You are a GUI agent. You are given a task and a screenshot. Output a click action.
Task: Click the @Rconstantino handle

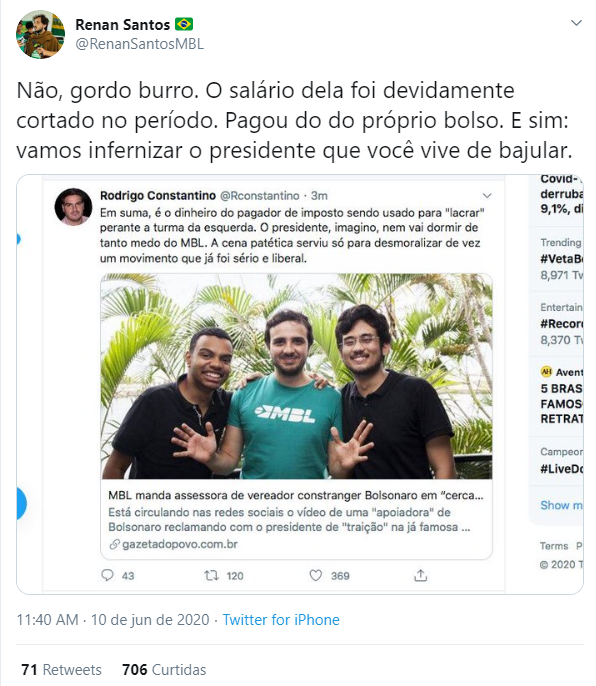coord(259,196)
